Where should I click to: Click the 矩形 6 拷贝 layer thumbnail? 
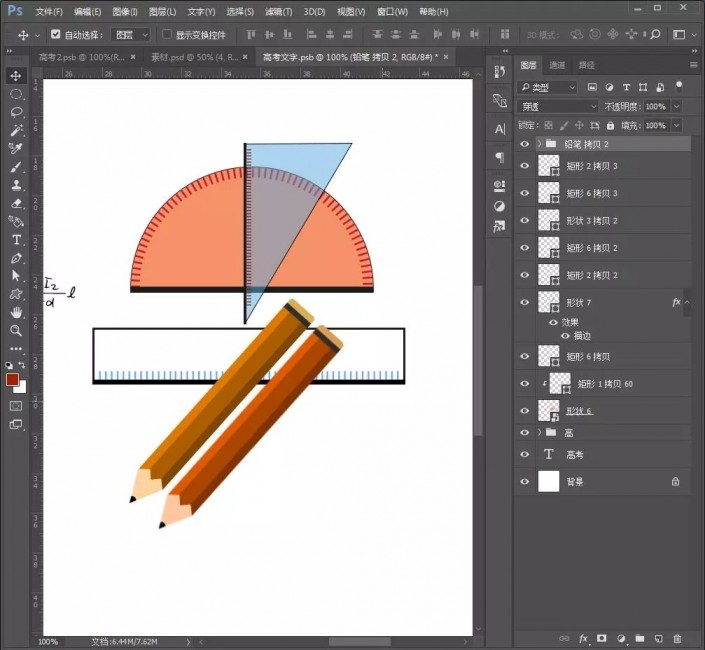coord(549,356)
